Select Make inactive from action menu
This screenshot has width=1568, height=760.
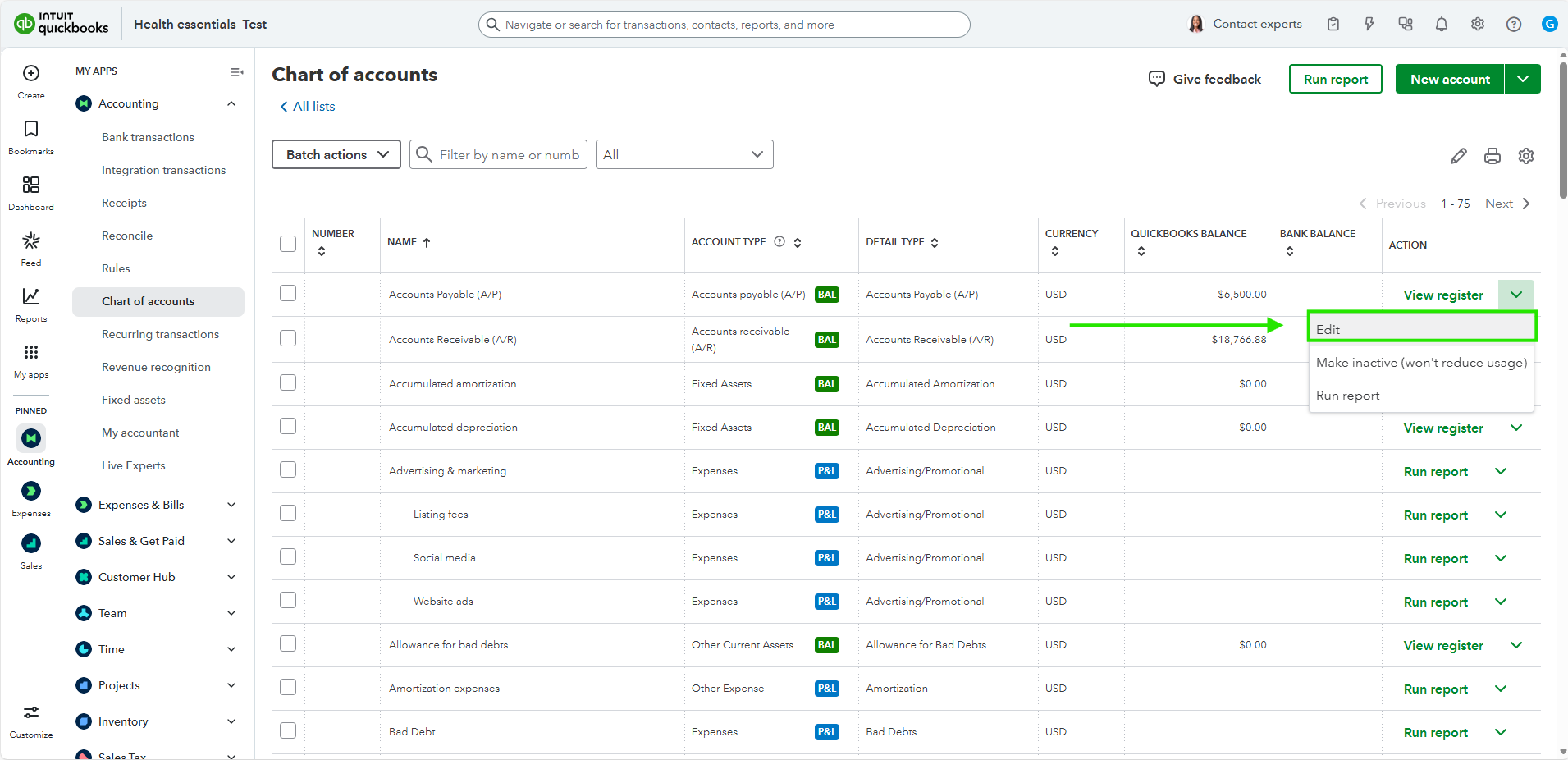pos(1421,363)
